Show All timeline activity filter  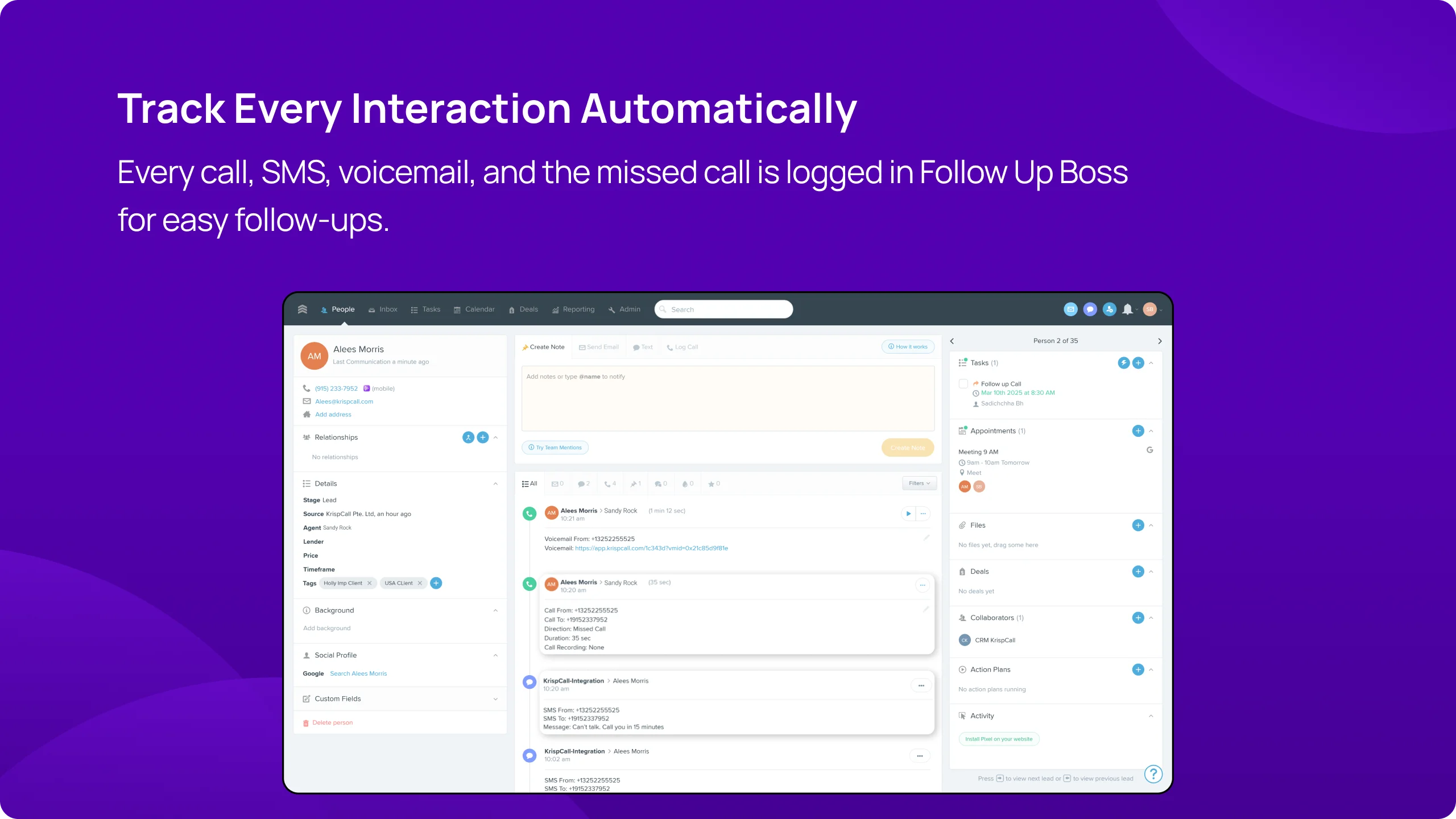click(x=529, y=484)
